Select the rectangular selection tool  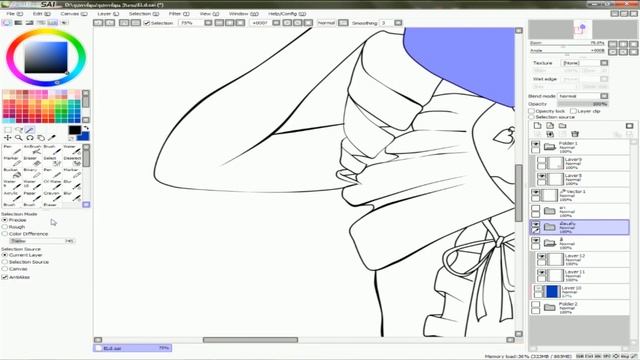click(x=8, y=130)
